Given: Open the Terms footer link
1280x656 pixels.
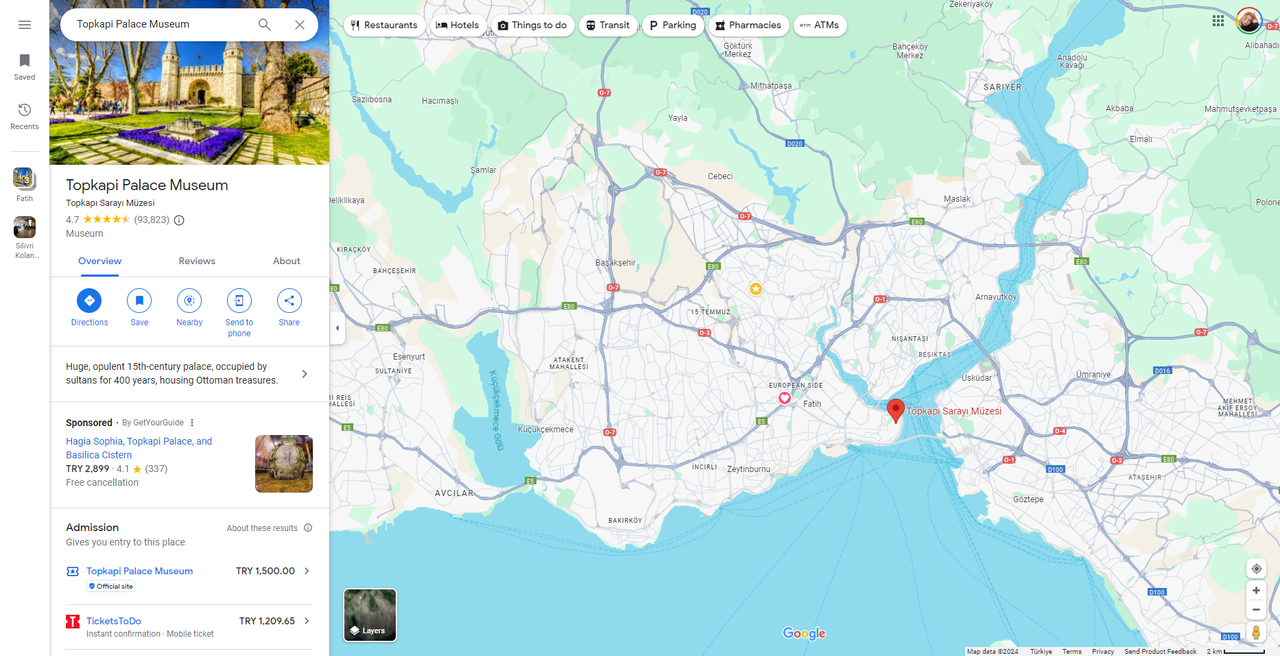Looking at the screenshot, I should pos(1072,651).
